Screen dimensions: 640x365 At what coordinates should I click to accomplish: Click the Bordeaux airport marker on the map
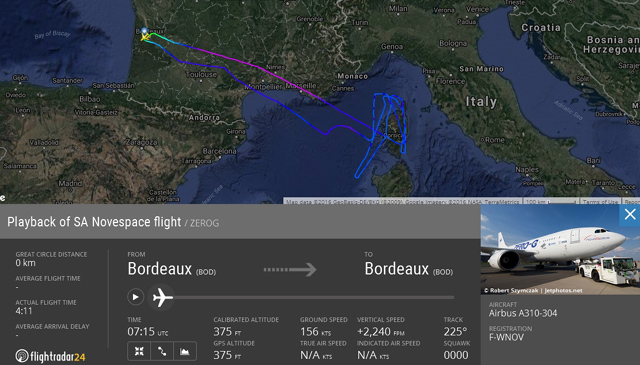coord(144,31)
